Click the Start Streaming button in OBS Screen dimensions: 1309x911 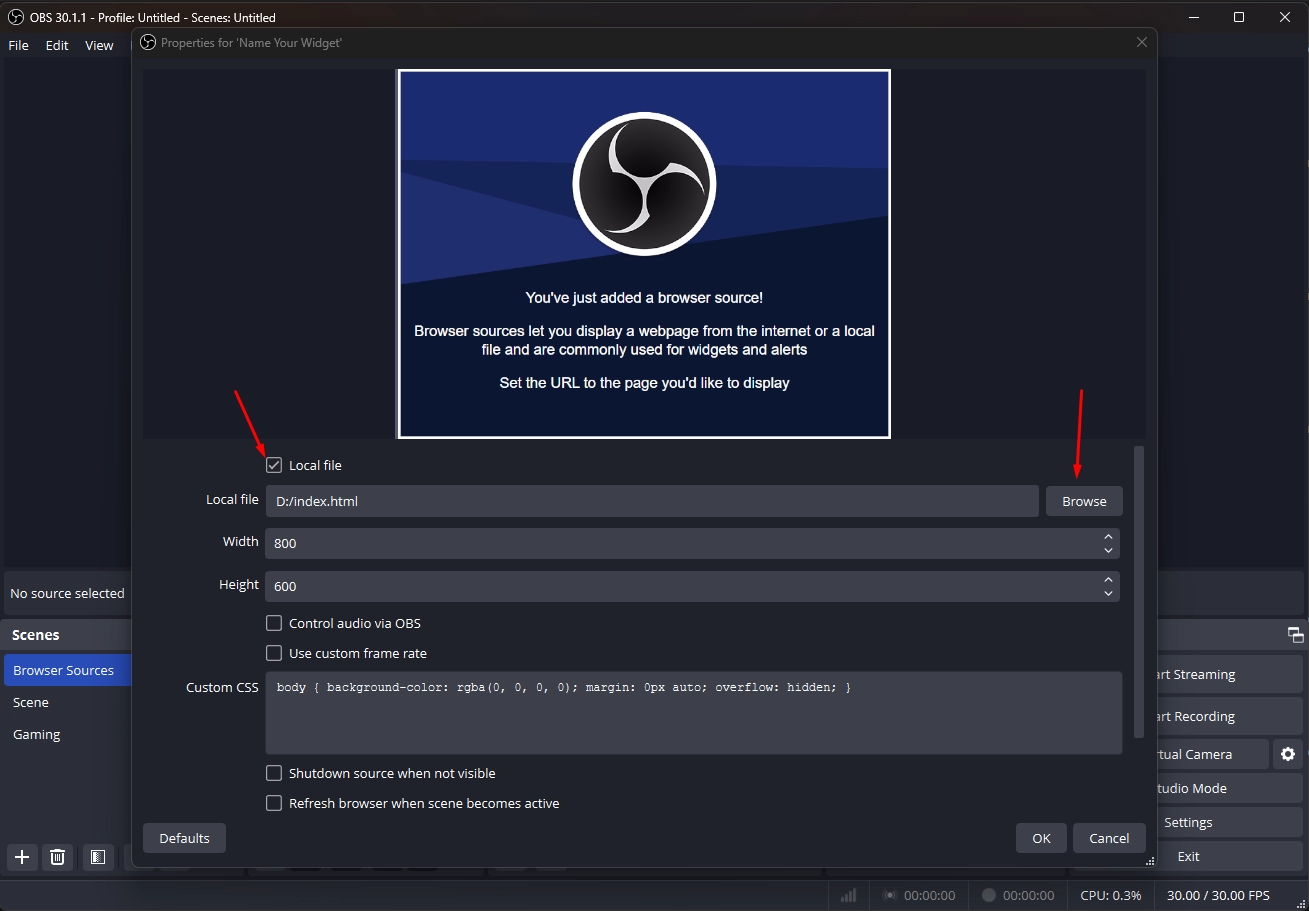1230,674
